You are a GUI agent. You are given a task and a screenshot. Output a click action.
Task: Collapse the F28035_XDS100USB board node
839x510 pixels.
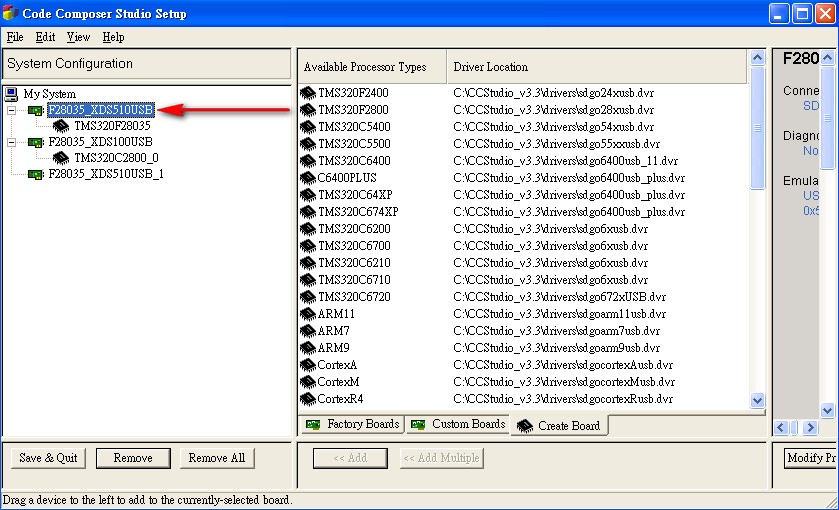(x=11, y=142)
